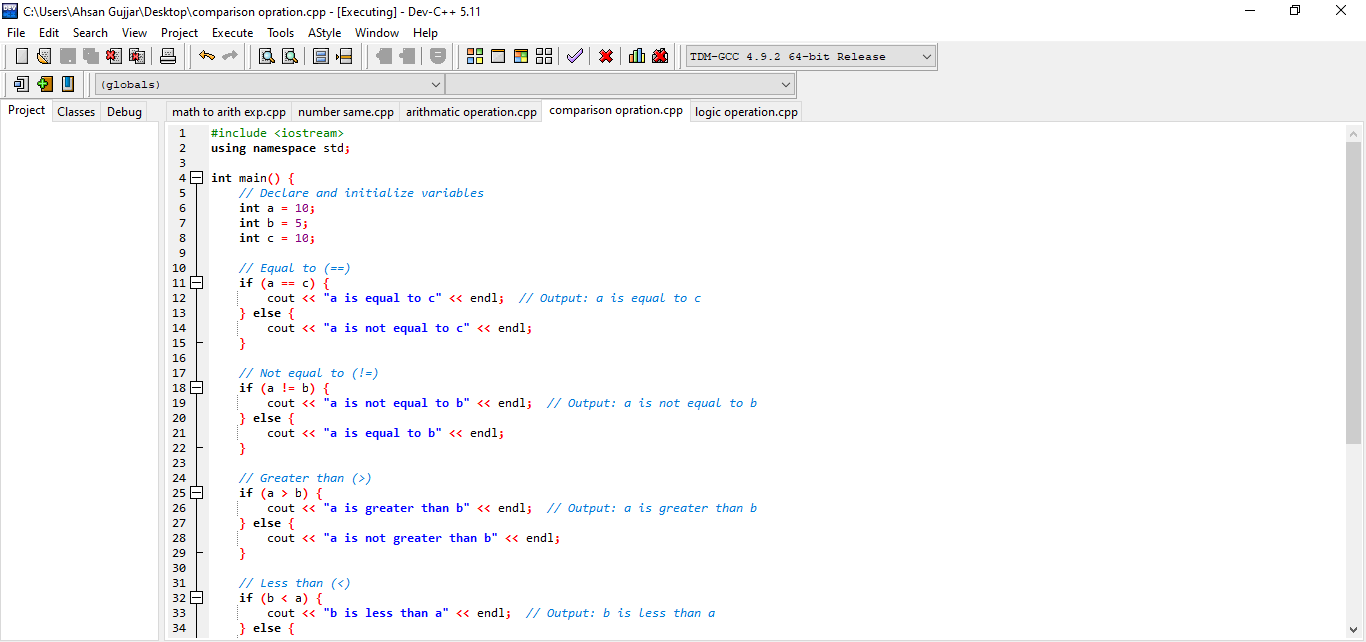Click the '#include <iostream>' line
The height and width of the screenshot is (642, 1366).
point(277,133)
